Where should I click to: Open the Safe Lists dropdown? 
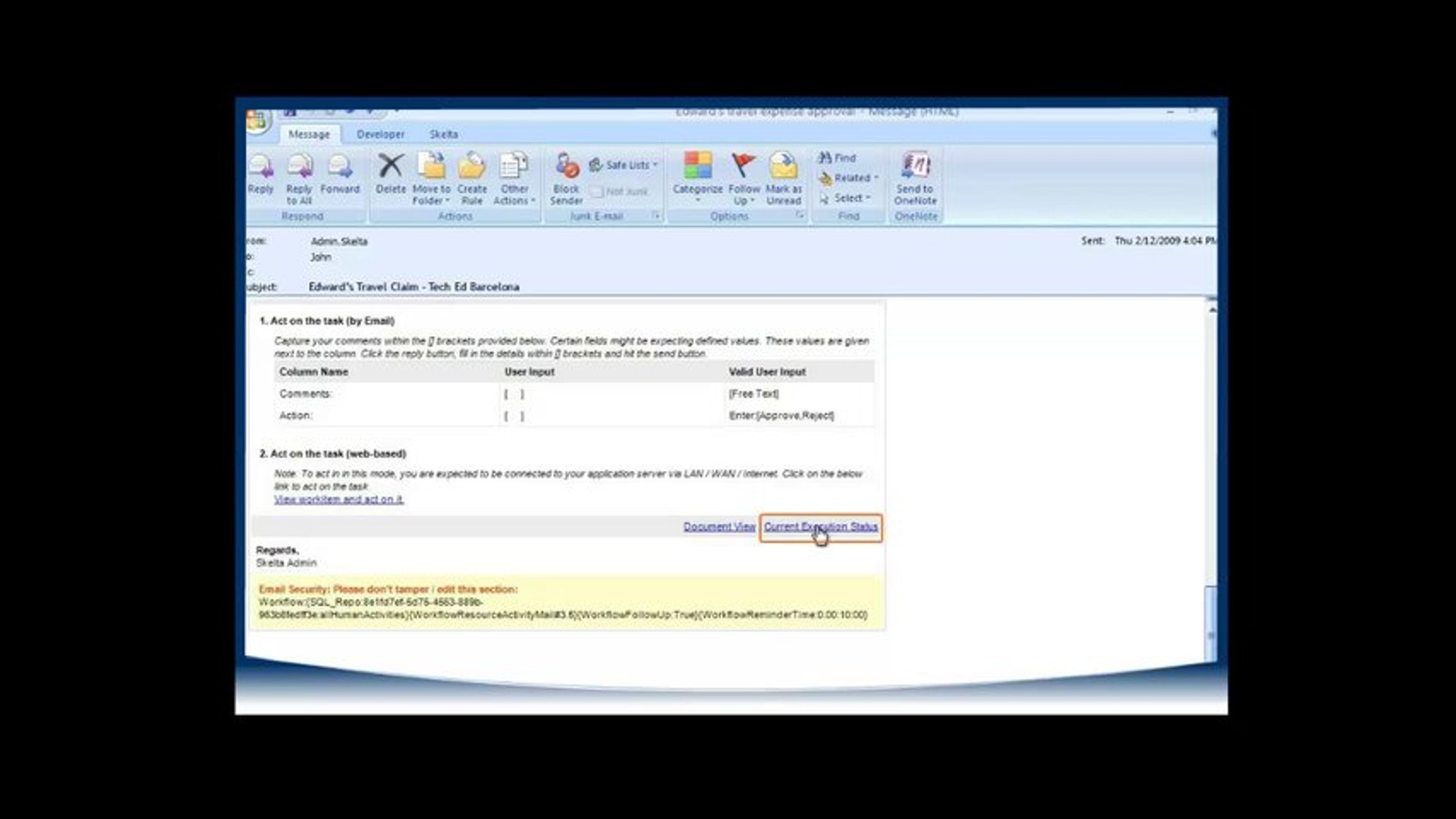622,165
